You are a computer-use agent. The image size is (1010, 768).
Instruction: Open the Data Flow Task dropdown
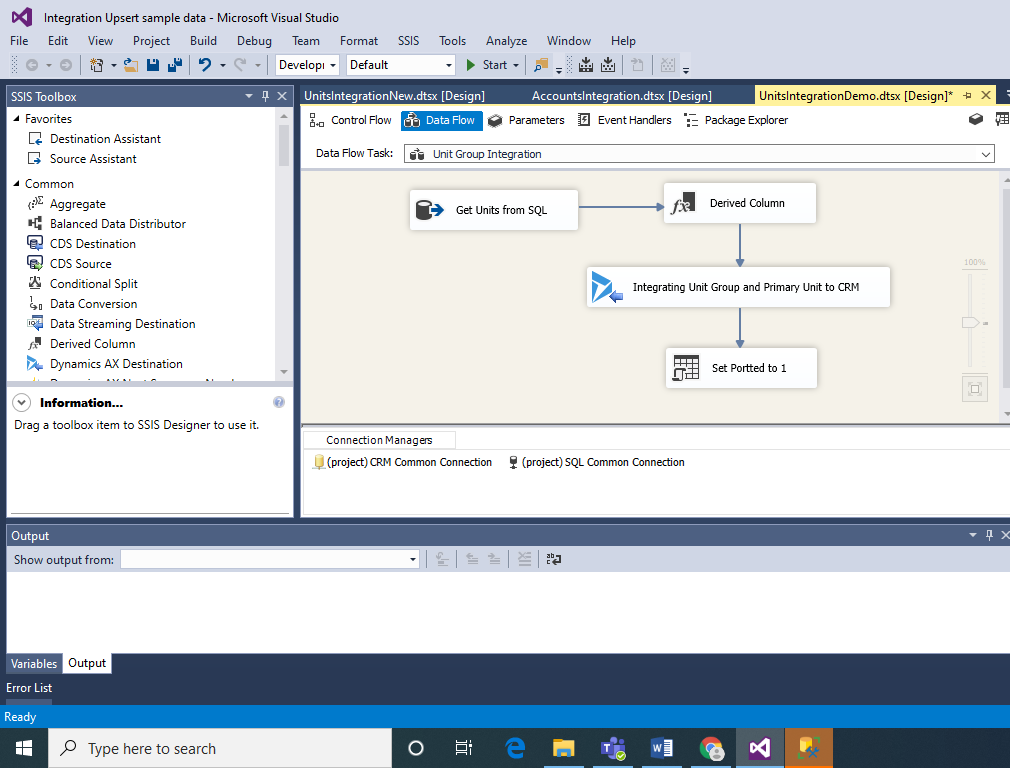(x=986, y=154)
